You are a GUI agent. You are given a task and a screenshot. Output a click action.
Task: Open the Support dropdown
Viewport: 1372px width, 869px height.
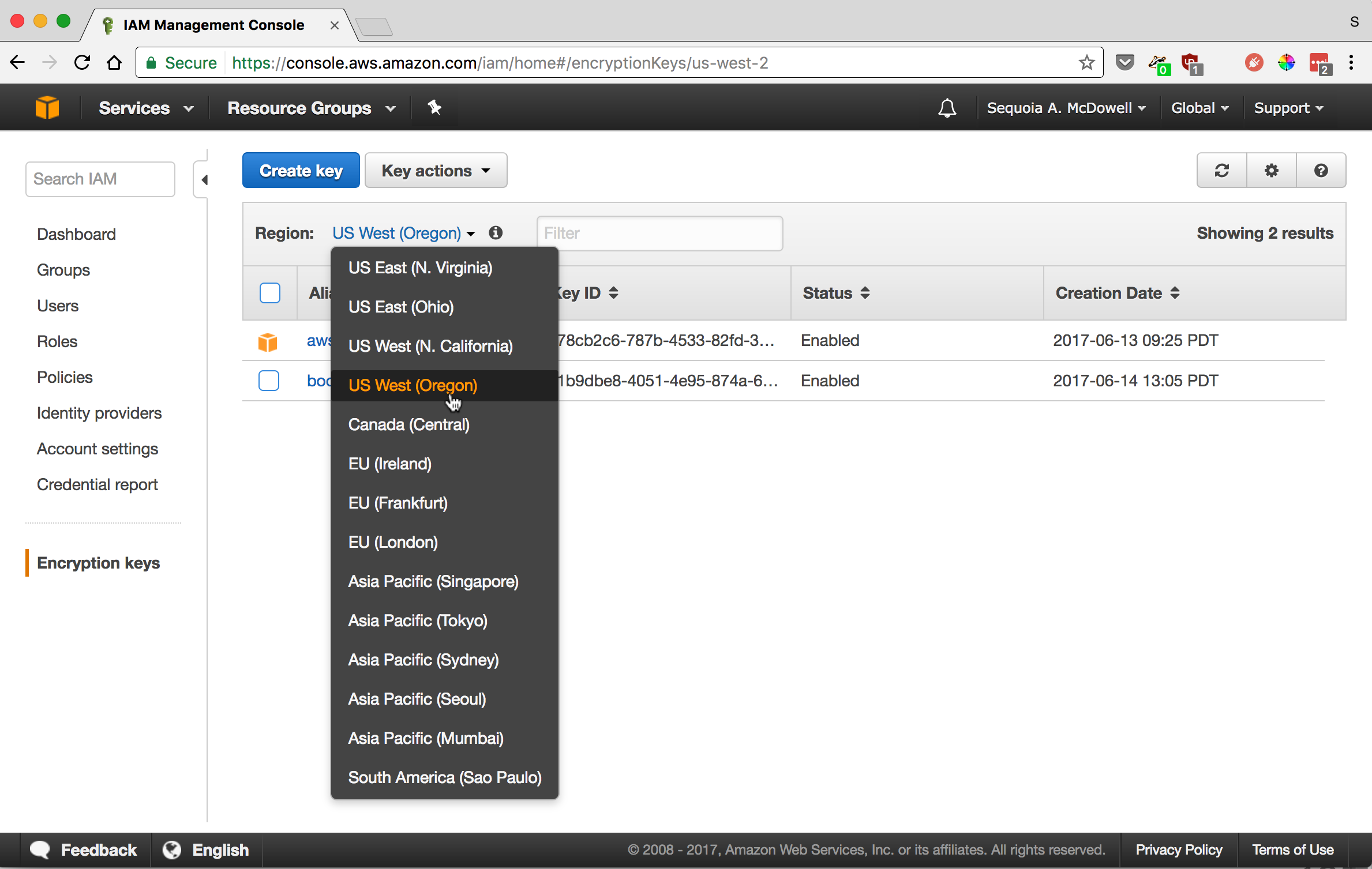coord(1288,108)
